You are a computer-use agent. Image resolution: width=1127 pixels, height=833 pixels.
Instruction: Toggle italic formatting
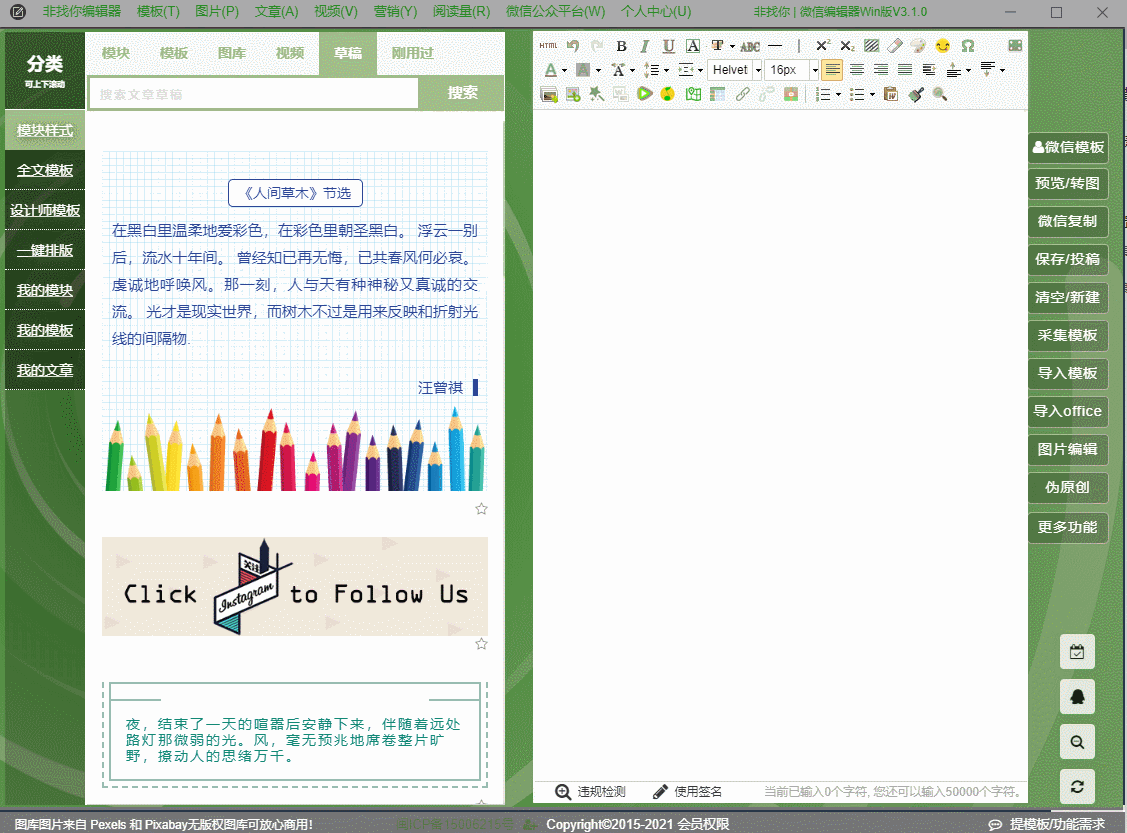(645, 46)
